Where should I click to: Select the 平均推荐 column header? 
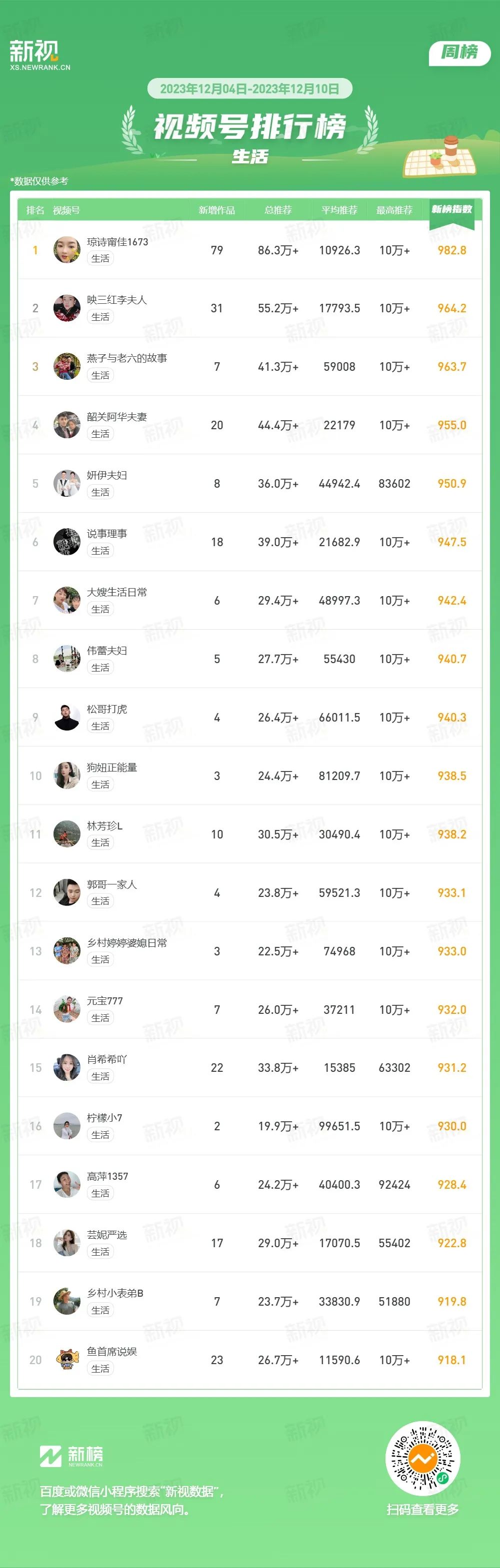click(x=339, y=210)
